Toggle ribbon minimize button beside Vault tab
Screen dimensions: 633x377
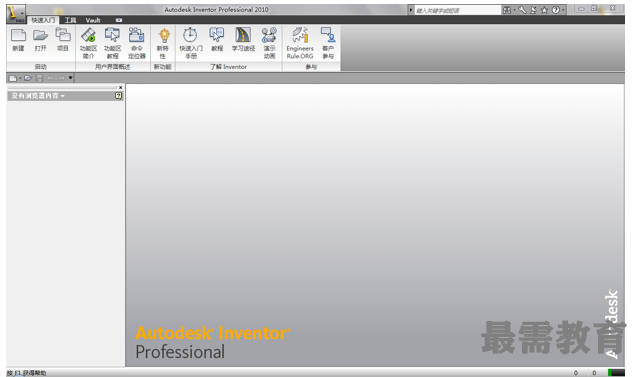(119, 20)
